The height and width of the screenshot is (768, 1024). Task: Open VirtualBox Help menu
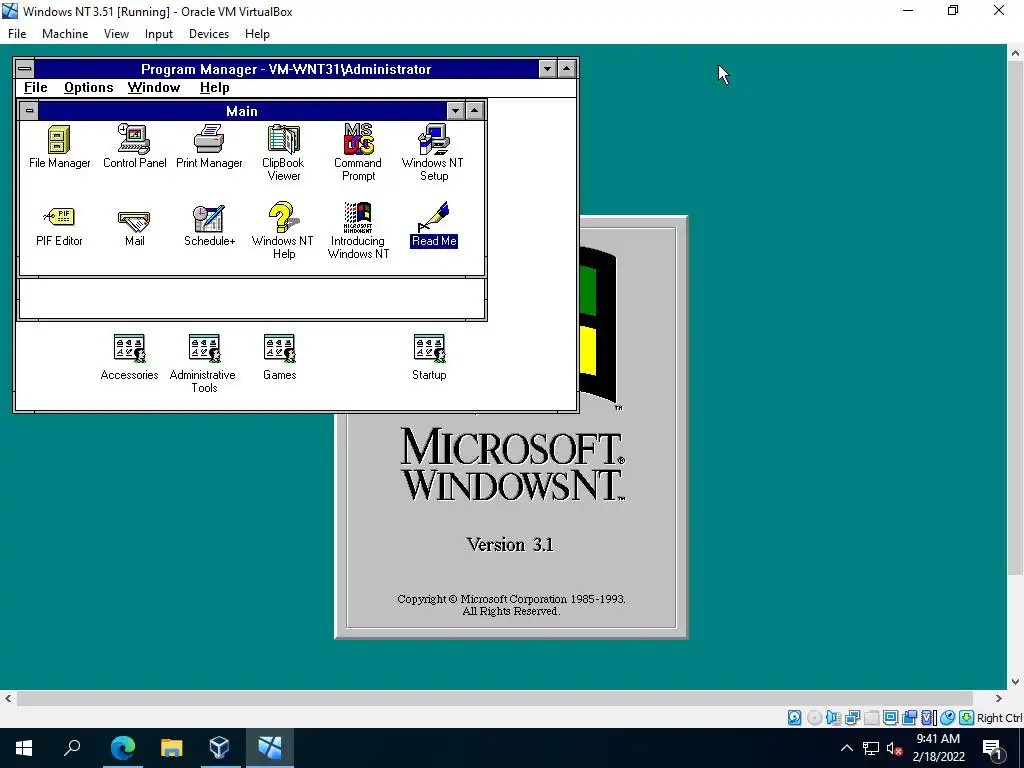[x=257, y=34]
